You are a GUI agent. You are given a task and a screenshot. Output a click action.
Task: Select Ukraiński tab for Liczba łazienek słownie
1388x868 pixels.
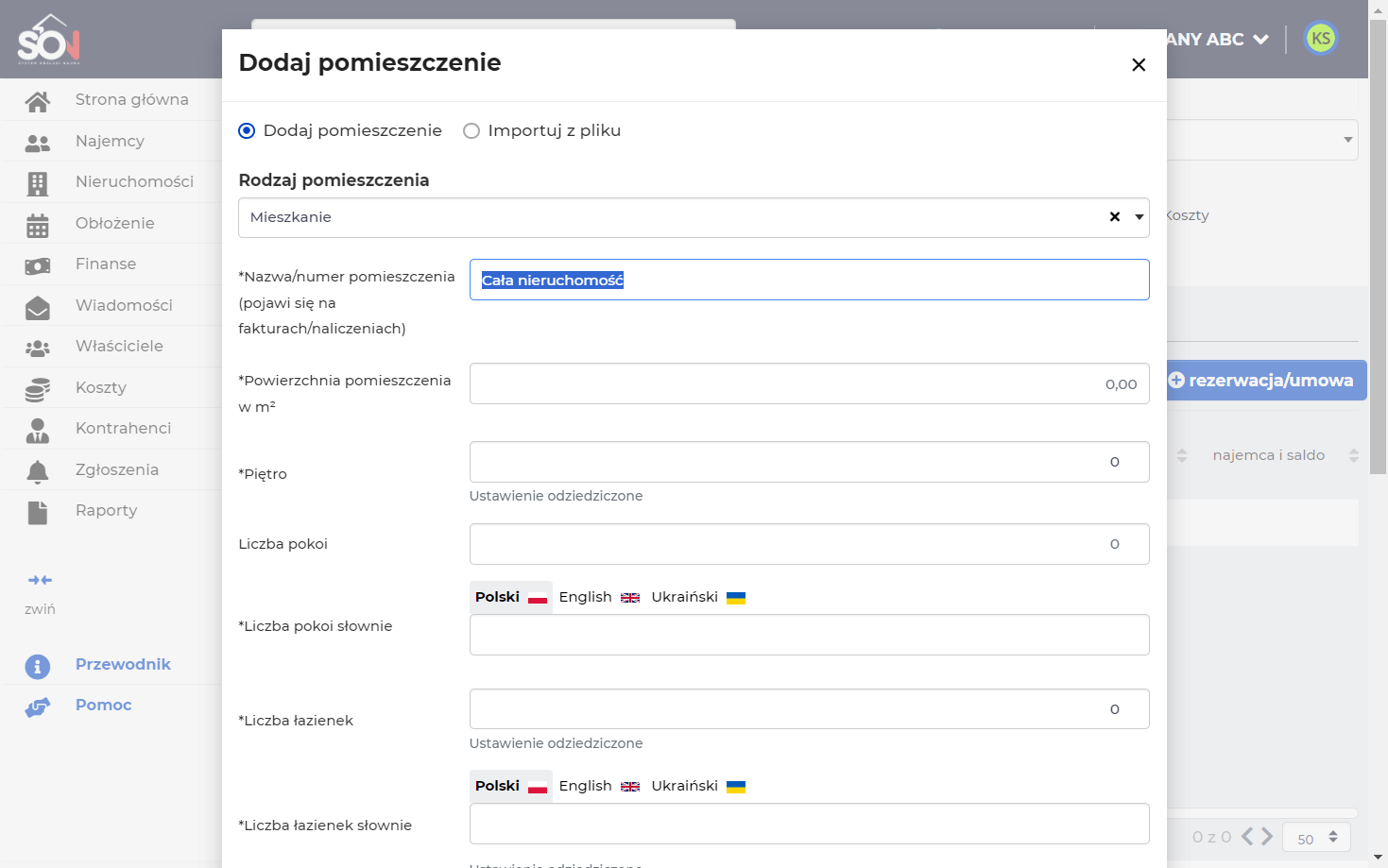(x=698, y=786)
